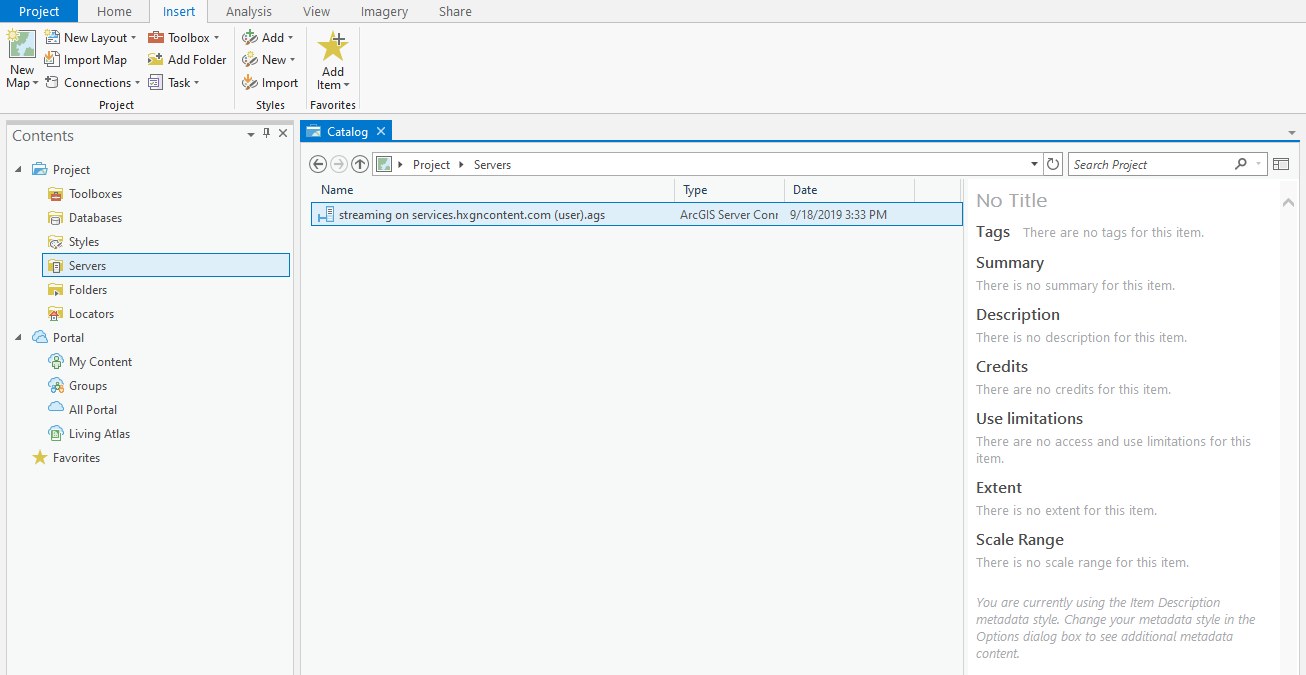Navigate up one level in Catalog
This screenshot has width=1306, height=675.
click(360, 164)
